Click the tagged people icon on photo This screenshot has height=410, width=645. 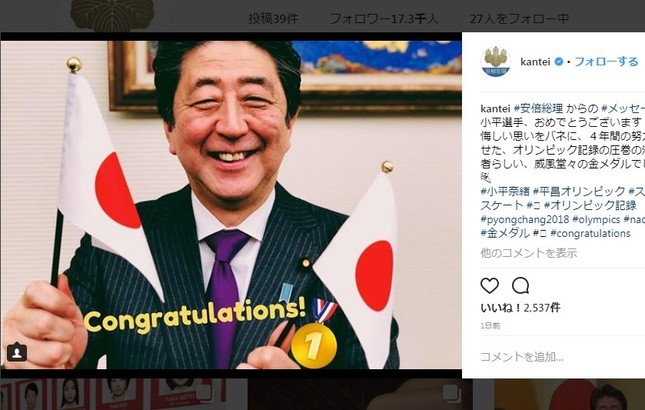[17, 352]
